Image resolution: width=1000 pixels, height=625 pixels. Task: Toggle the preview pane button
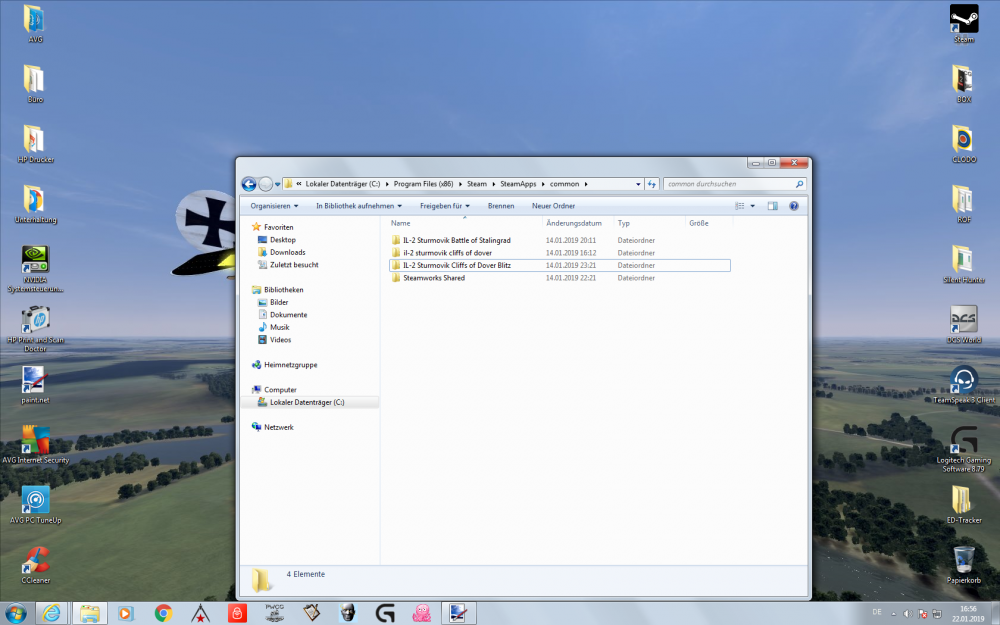(x=772, y=206)
